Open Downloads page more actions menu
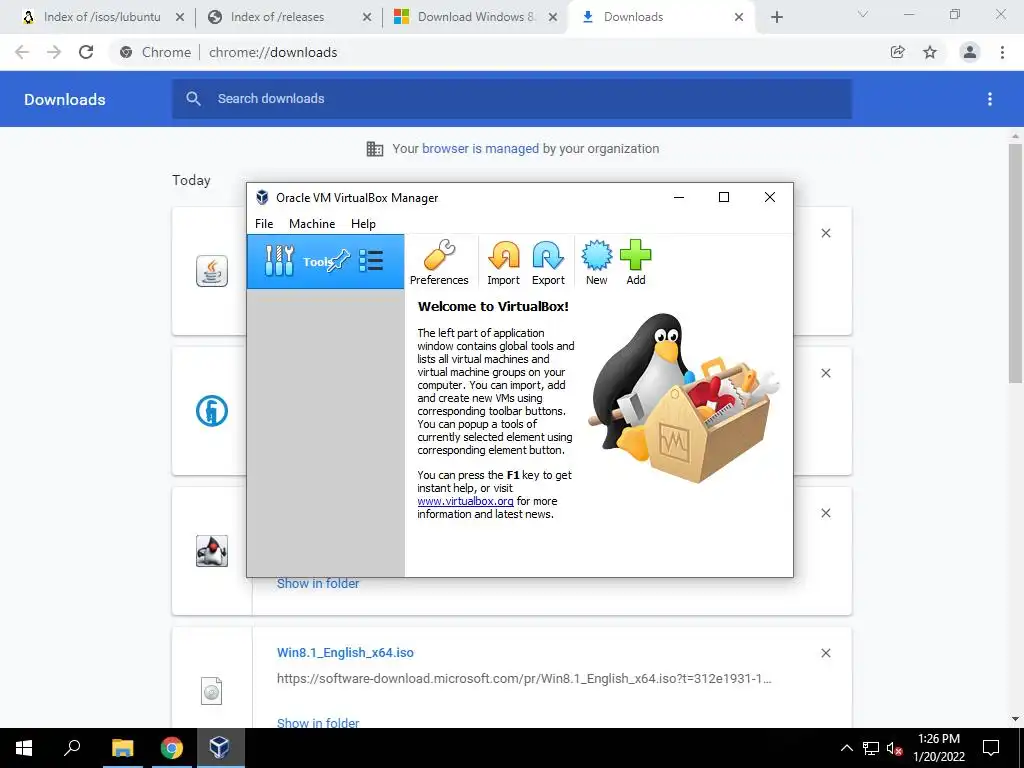This screenshot has width=1024, height=768. (x=990, y=99)
